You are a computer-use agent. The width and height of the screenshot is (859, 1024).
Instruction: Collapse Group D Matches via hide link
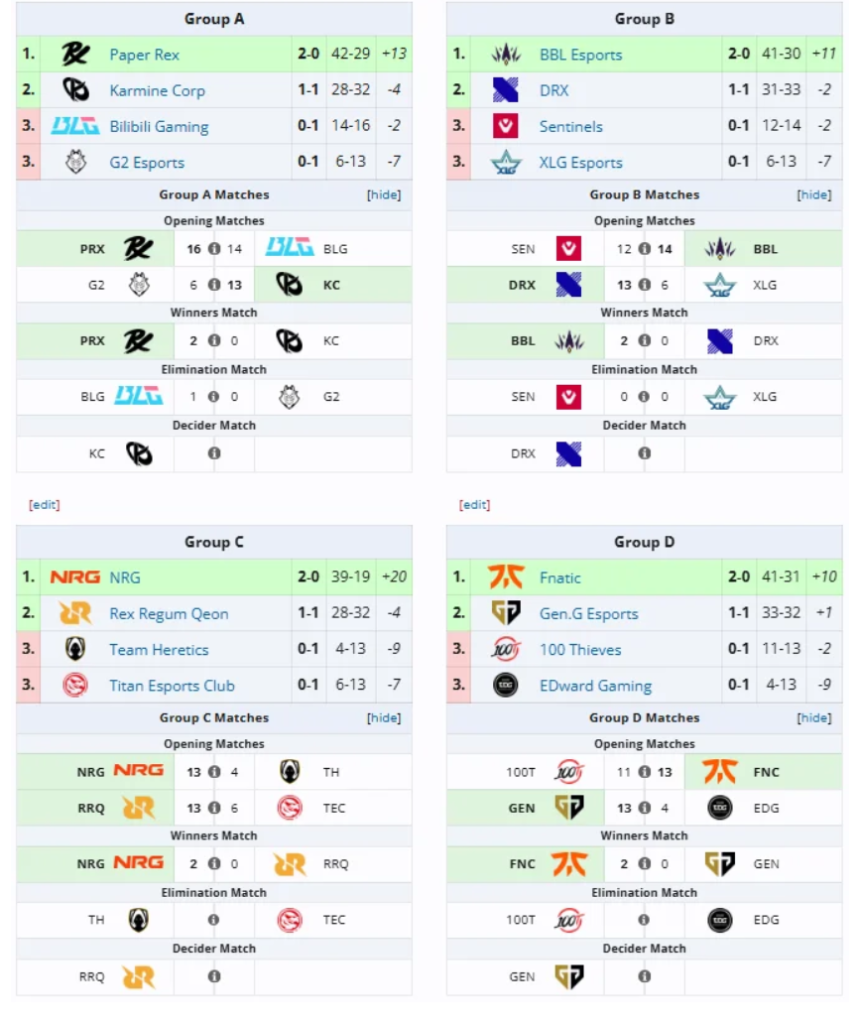(x=814, y=718)
